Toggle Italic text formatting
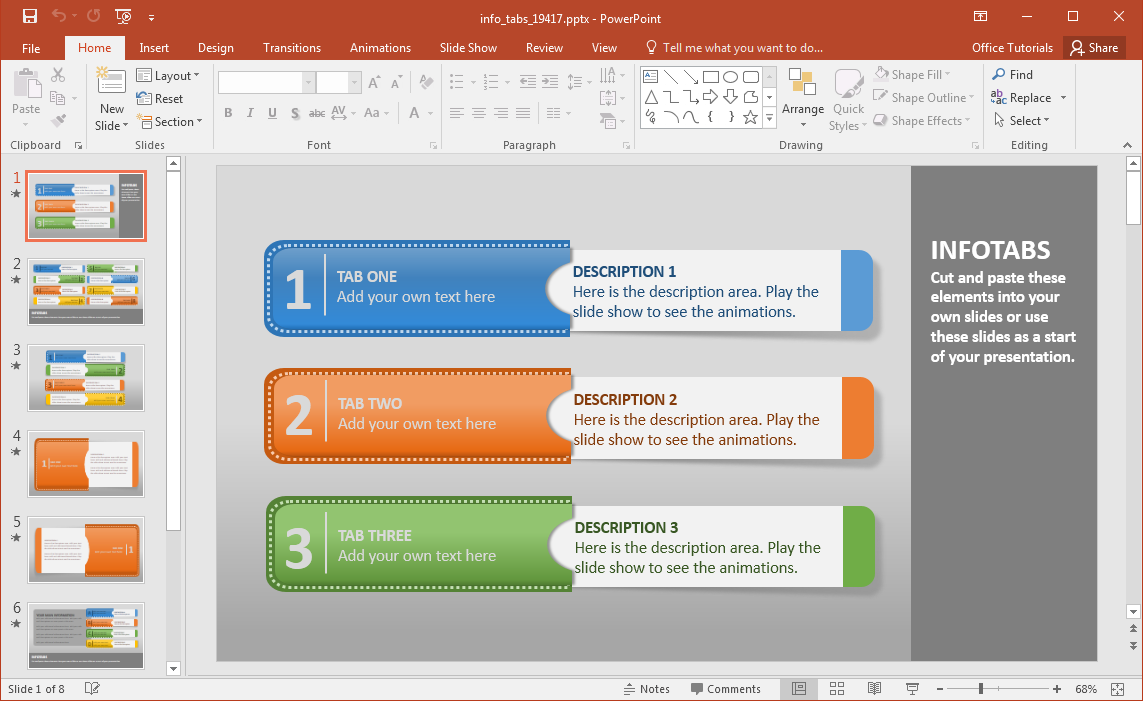This screenshot has height=701, width=1143. coord(250,113)
